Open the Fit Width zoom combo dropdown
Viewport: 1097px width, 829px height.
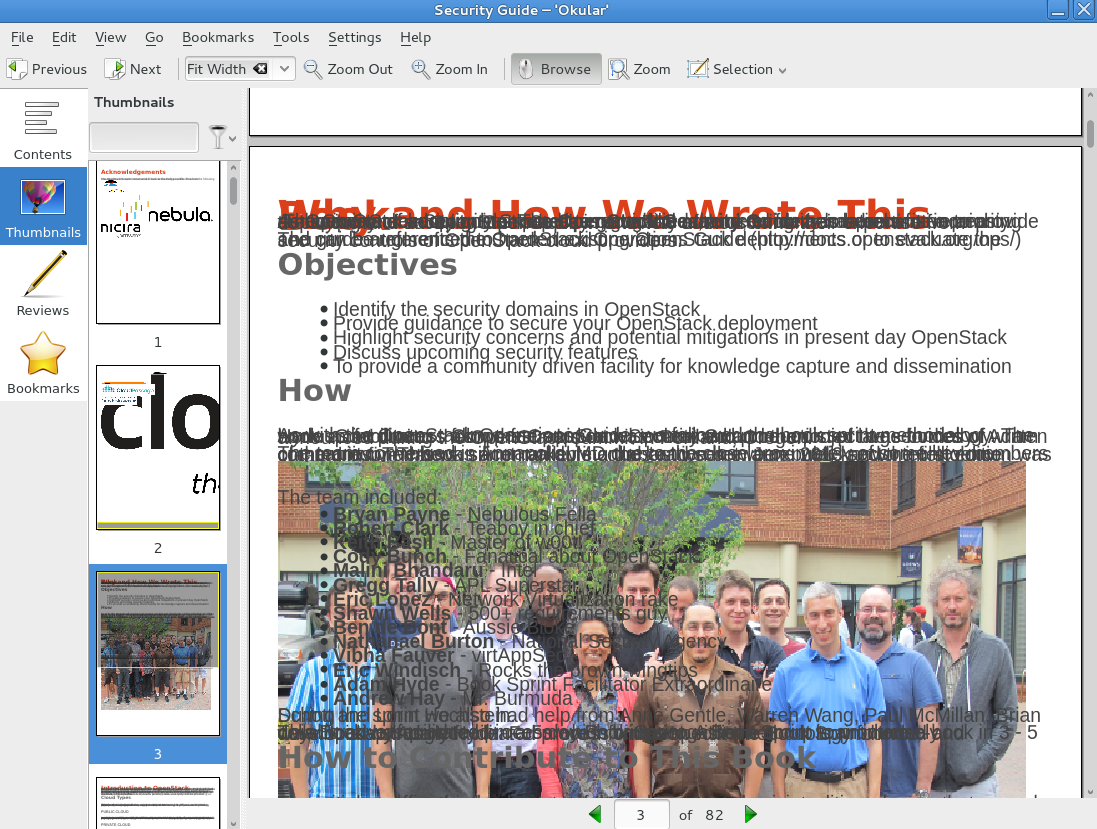pyautogui.click(x=284, y=69)
